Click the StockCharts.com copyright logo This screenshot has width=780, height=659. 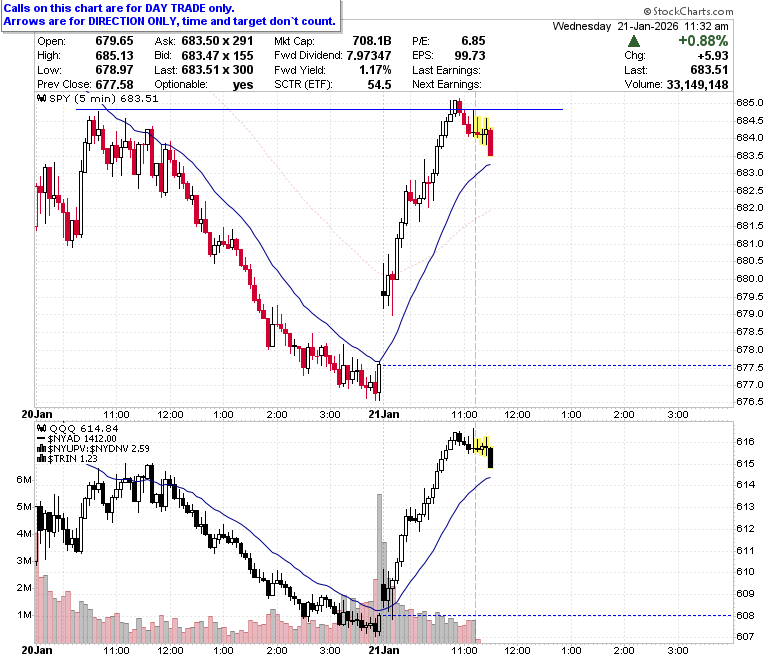coord(688,11)
